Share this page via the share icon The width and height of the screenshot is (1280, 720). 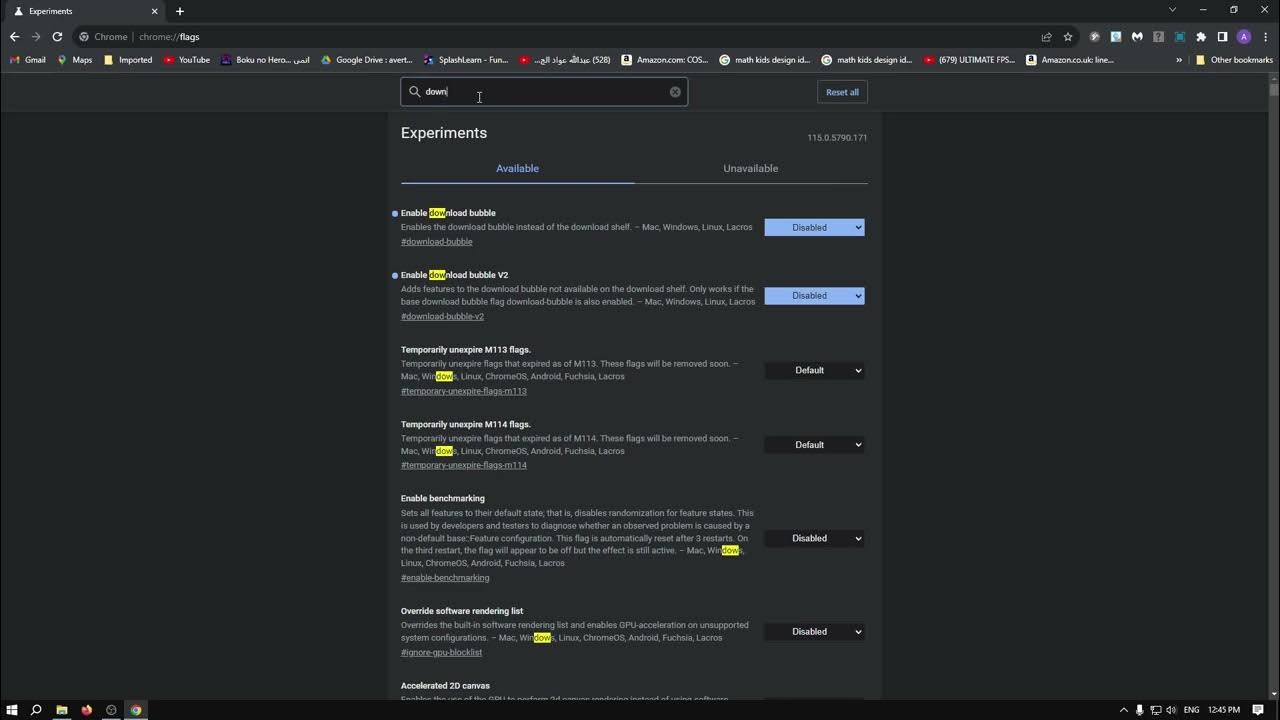1046,37
